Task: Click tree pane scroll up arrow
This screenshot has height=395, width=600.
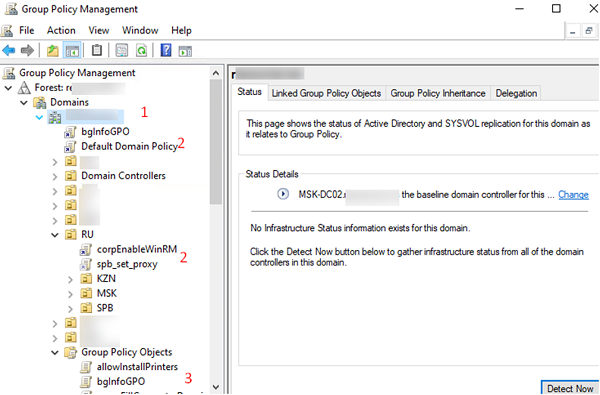Action: click(x=216, y=73)
